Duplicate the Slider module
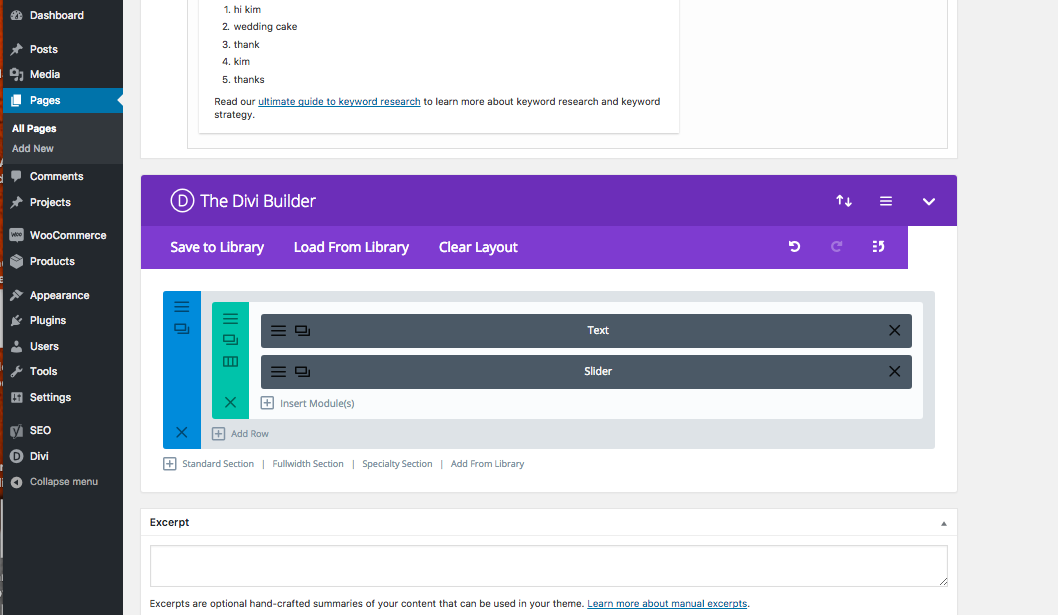The width and height of the screenshot is (1058, 615). (x=302, y=372)
